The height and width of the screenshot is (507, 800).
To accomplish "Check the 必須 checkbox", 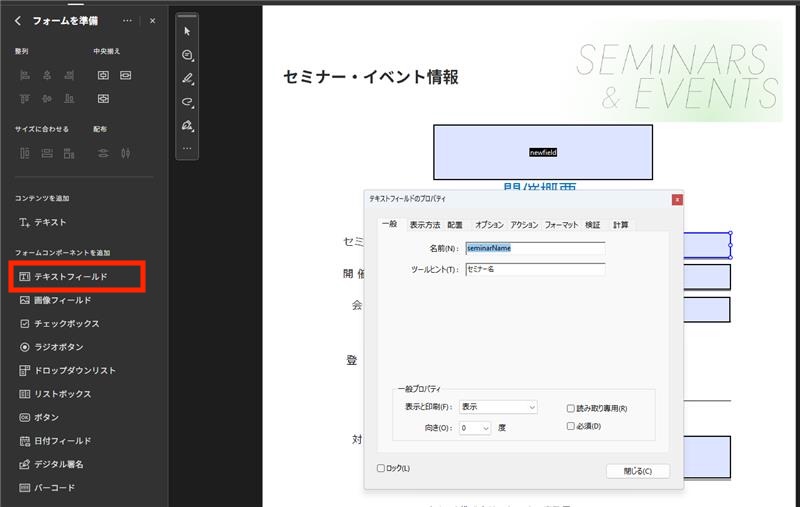I will point(571,426).
